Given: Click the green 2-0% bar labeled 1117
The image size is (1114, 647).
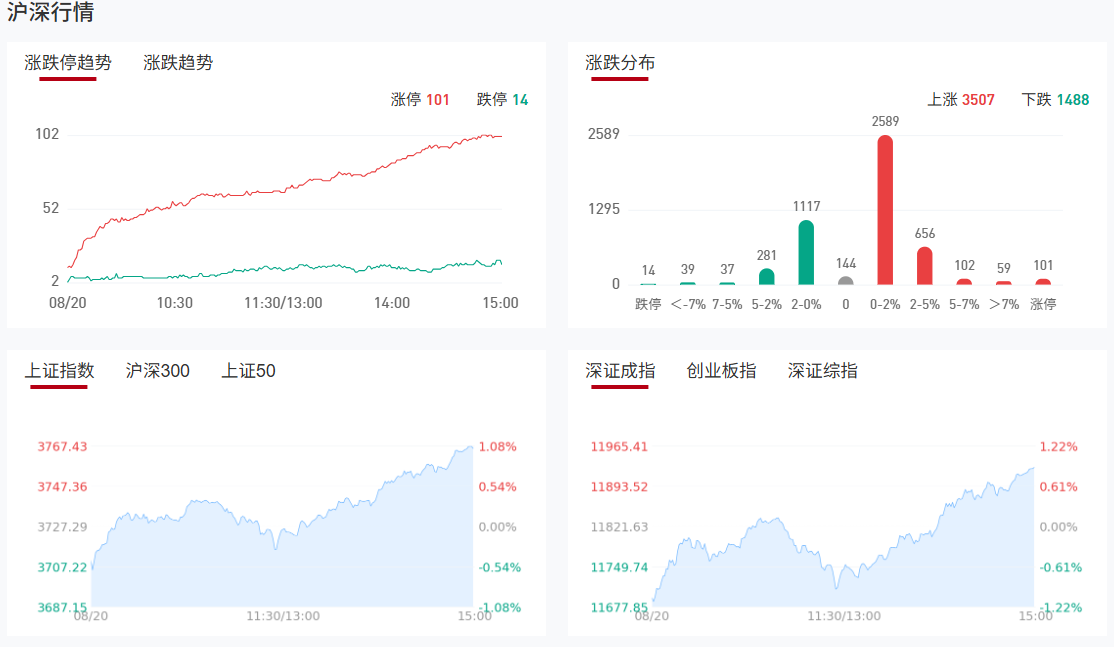Looking at the screenshot, I should 806,252.
